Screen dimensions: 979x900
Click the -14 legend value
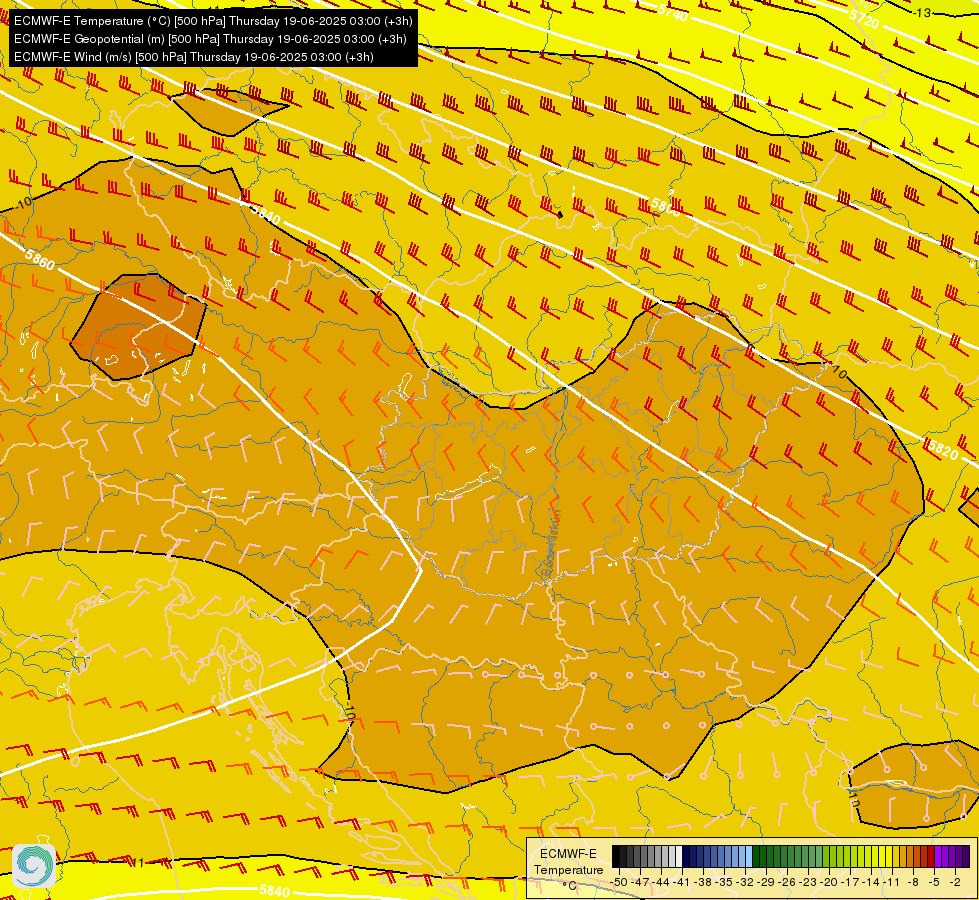point(871,883)
